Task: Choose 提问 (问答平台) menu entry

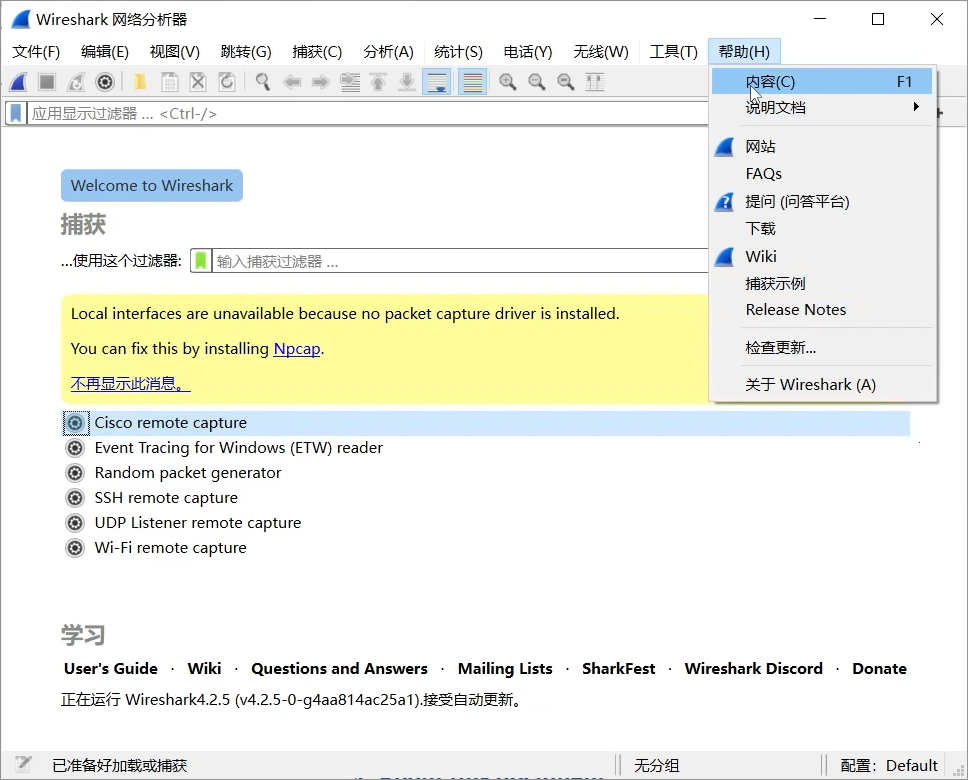Action: 823,201
